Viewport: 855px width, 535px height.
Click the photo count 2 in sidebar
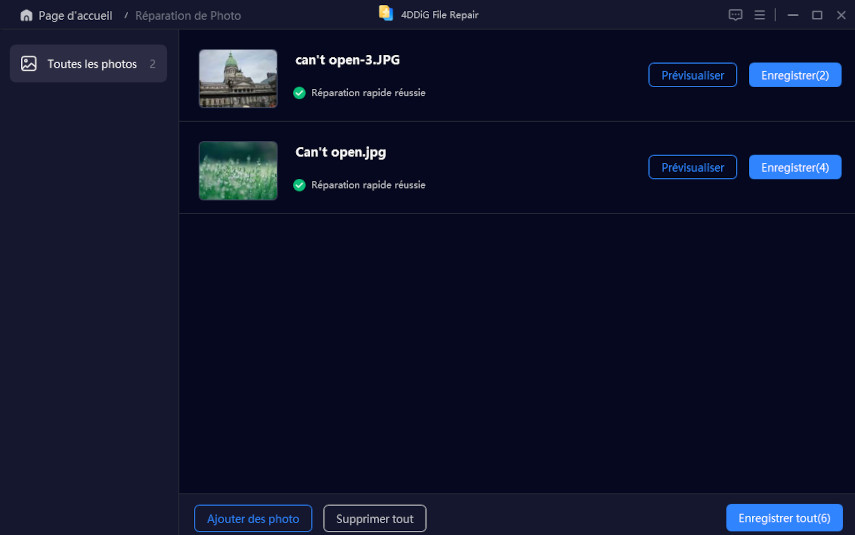pyautogui.click(x=153, y=64)
